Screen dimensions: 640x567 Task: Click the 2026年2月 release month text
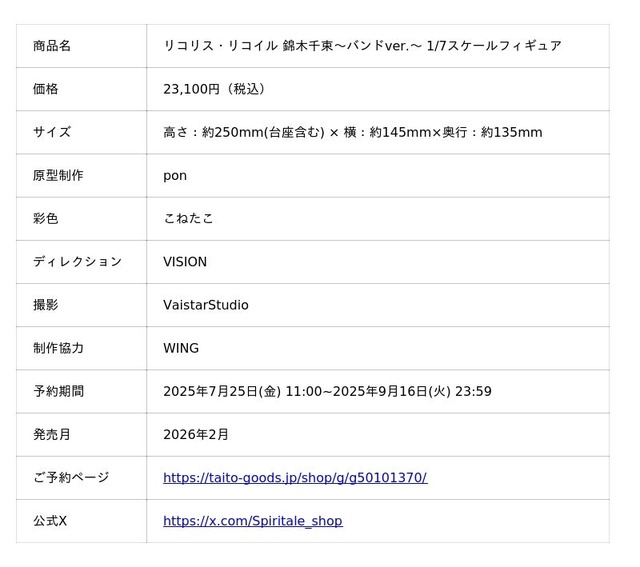click(x=196, y=434)
